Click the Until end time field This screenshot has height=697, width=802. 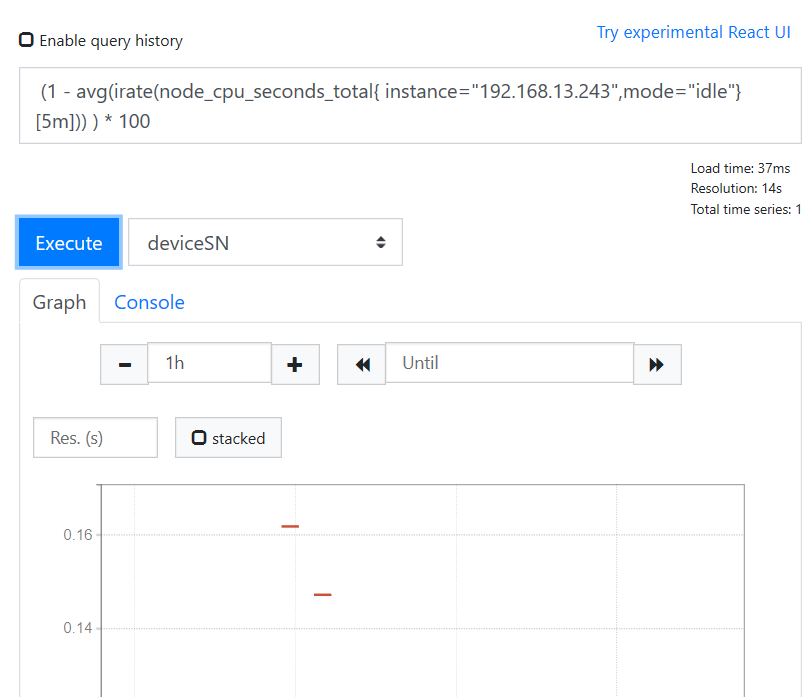[x=509, y=363]
